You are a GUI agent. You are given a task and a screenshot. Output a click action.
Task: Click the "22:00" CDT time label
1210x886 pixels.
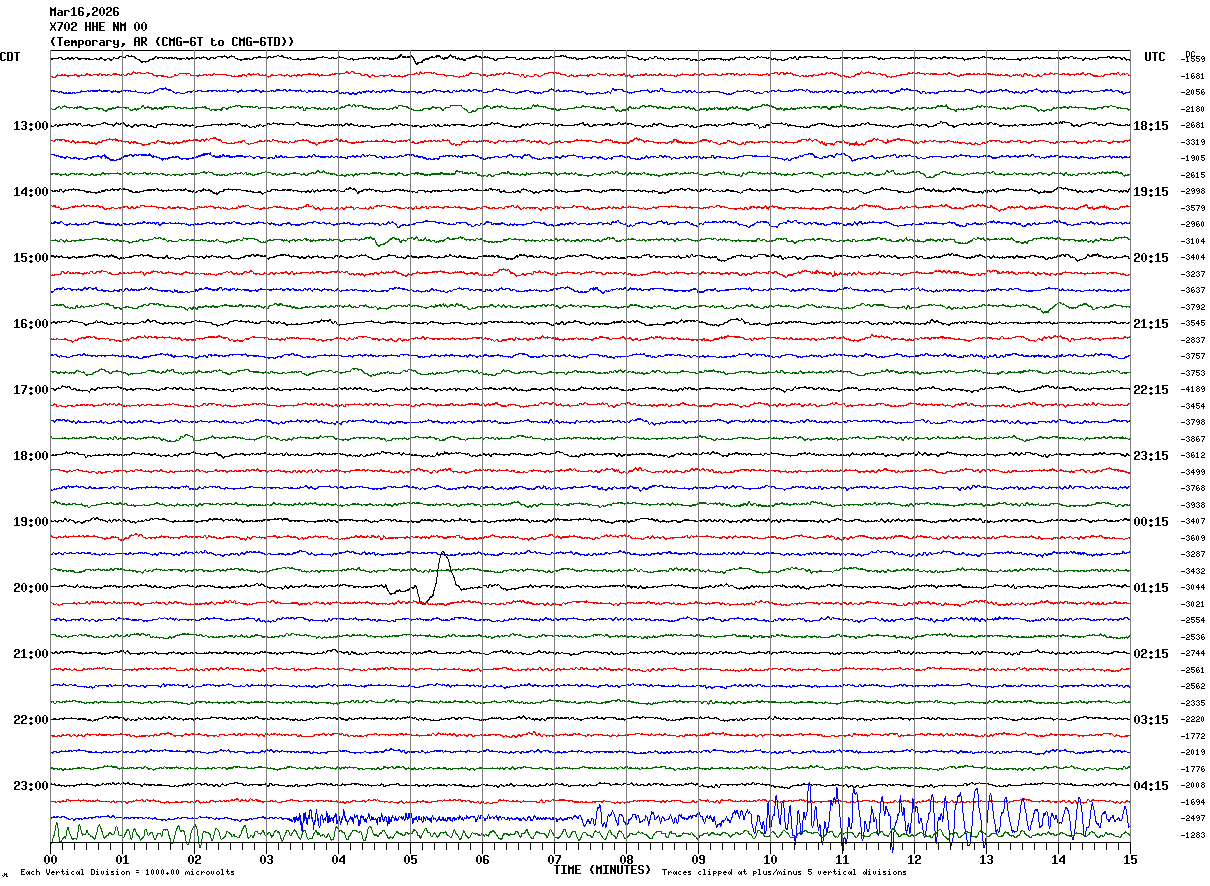click(x=30, y=720)
